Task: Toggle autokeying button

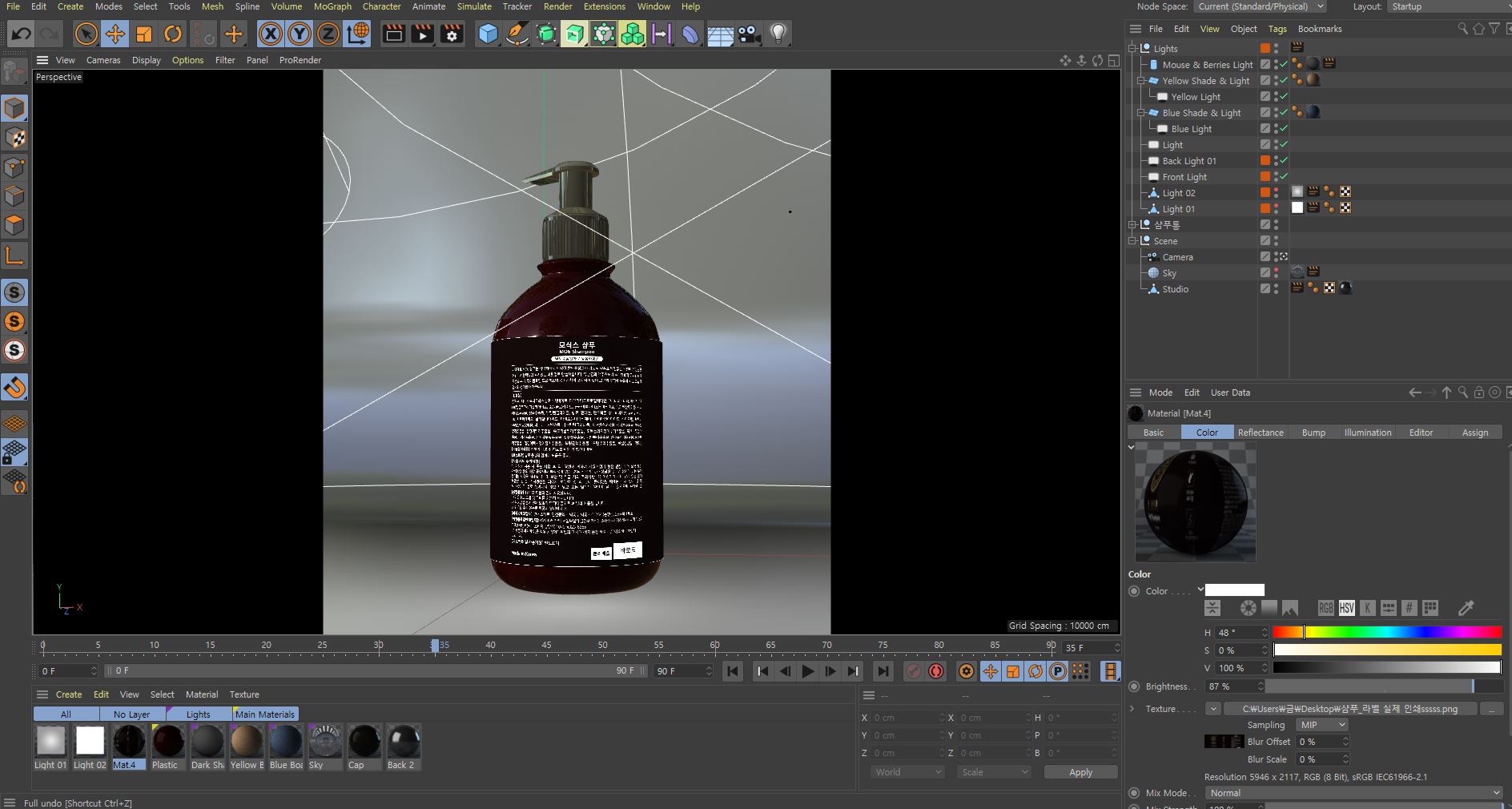Action: pos(935,671)
